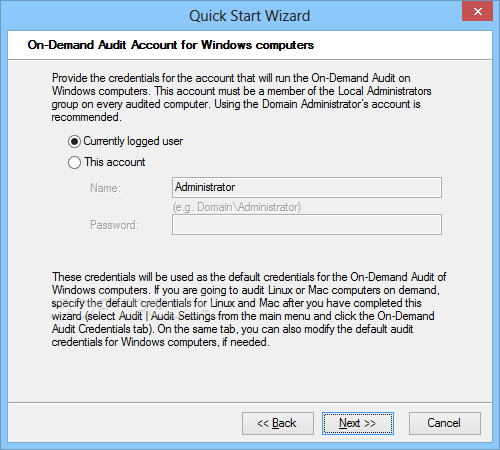
Task: Proceed with the Next >> button
Action: [x=358, y=423]
